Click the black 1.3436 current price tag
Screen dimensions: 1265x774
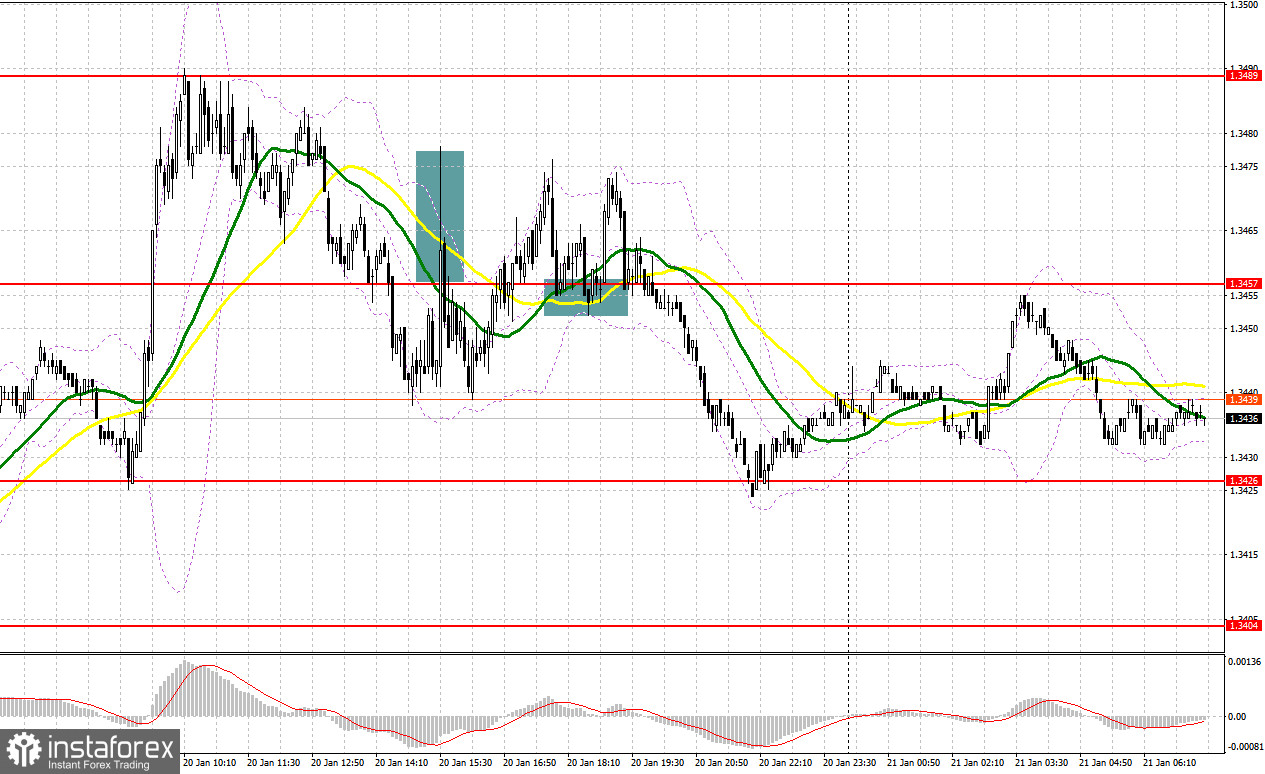click(x=1241, y=418)
